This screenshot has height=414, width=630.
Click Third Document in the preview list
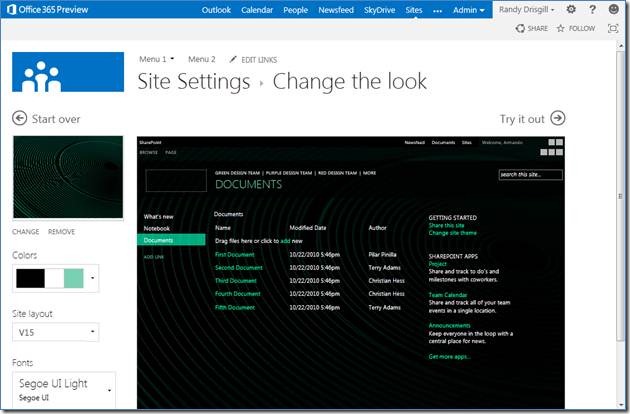235,281
